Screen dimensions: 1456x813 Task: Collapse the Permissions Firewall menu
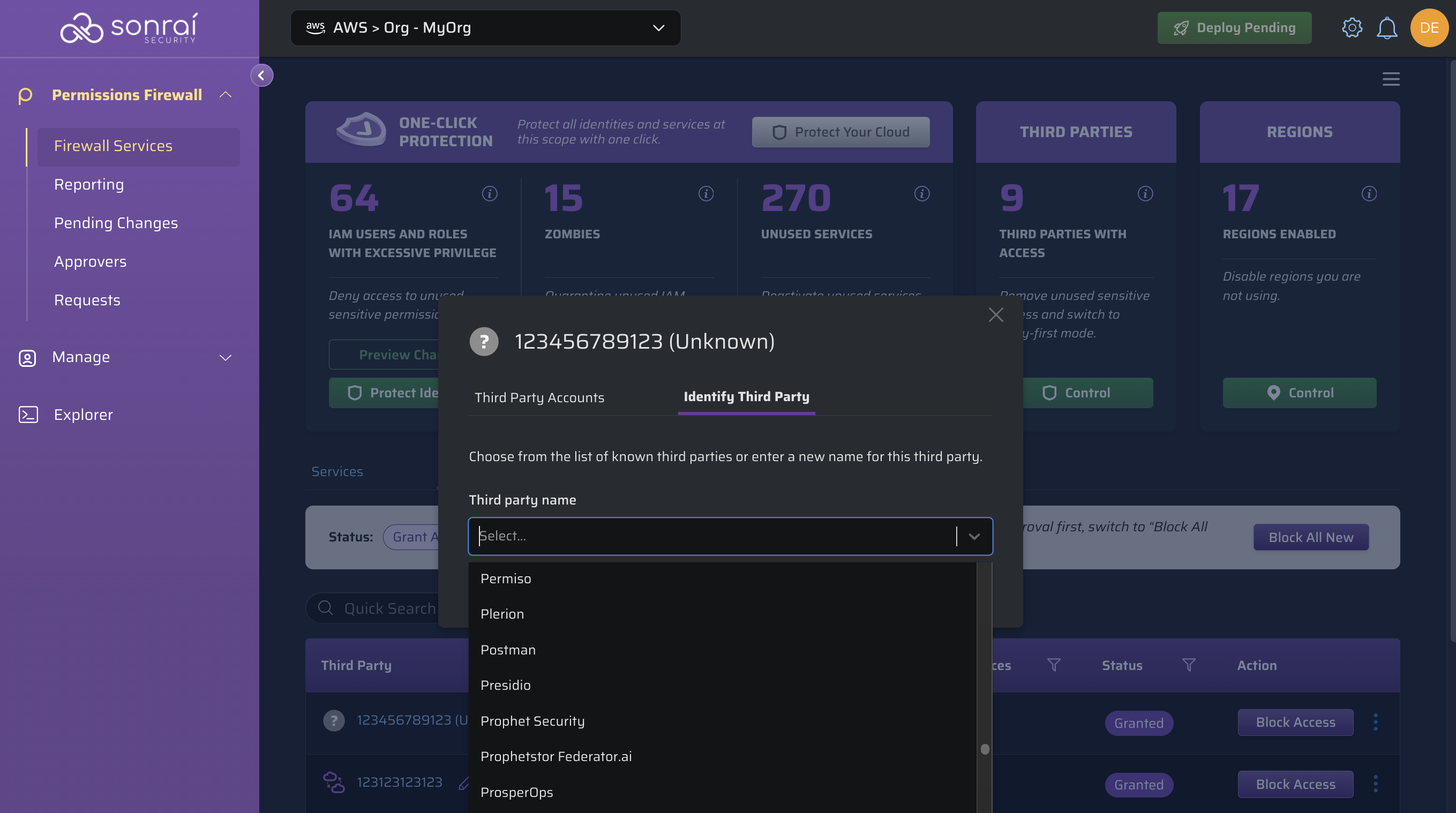[x=226, y=94]
